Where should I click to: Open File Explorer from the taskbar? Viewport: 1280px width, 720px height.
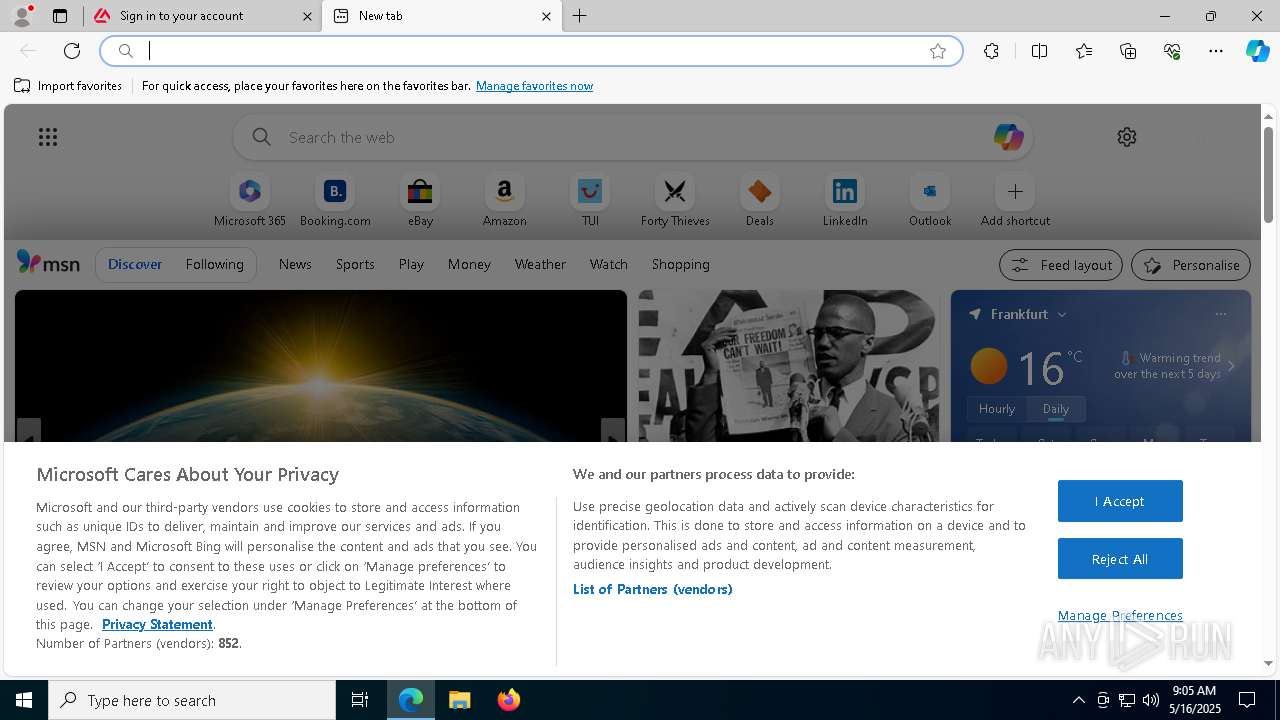tap(460, 700)
